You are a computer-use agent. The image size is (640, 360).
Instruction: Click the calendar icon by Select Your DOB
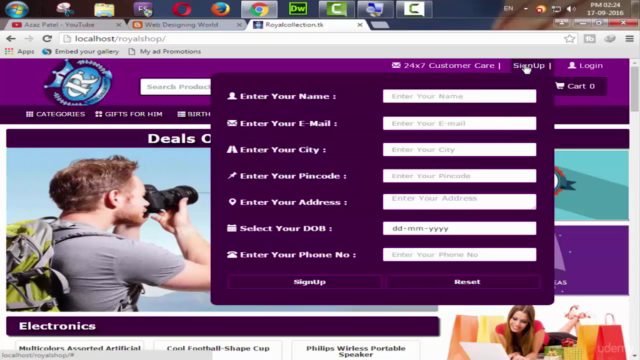pos(231,228)
